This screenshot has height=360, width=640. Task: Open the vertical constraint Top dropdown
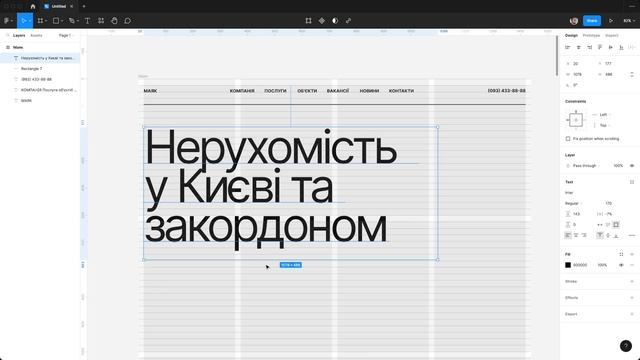604,125
